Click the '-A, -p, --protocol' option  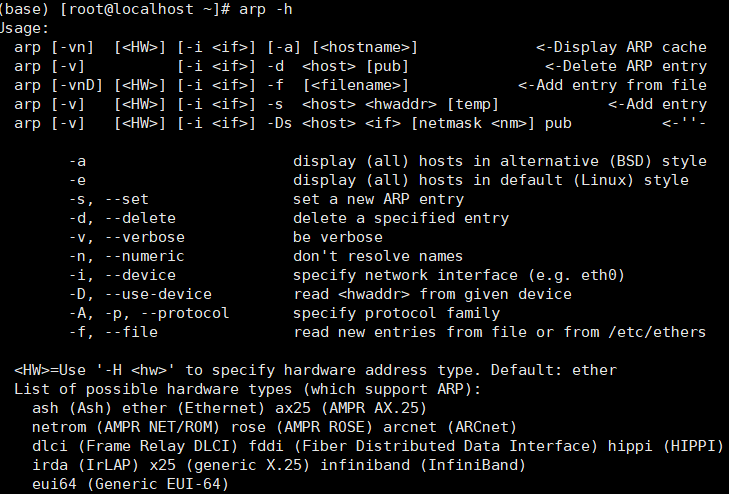coord(149,313)
